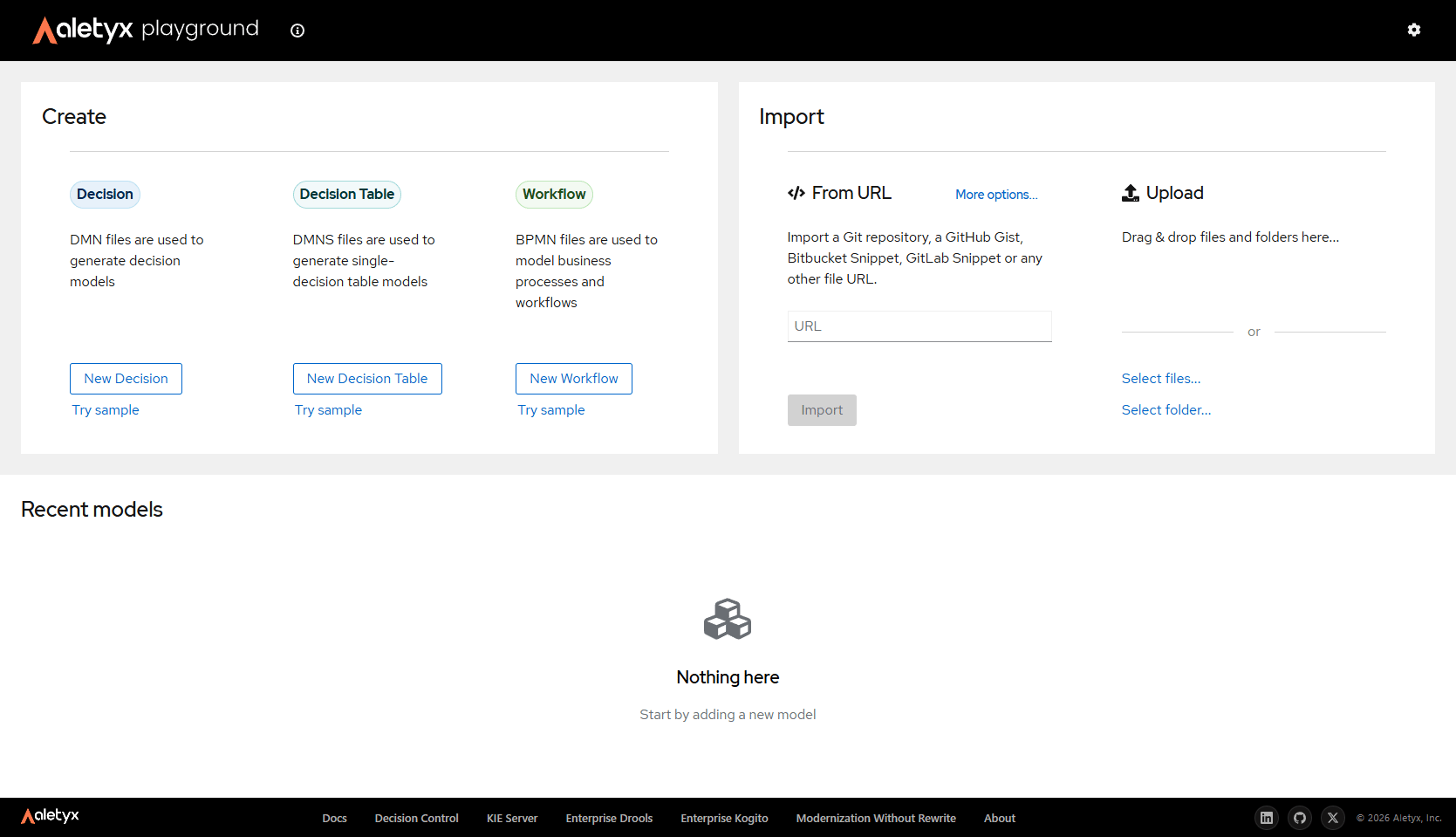1456x837 pixels.
Task: Click the 'From URL' heading text
Action: [851, 193]
